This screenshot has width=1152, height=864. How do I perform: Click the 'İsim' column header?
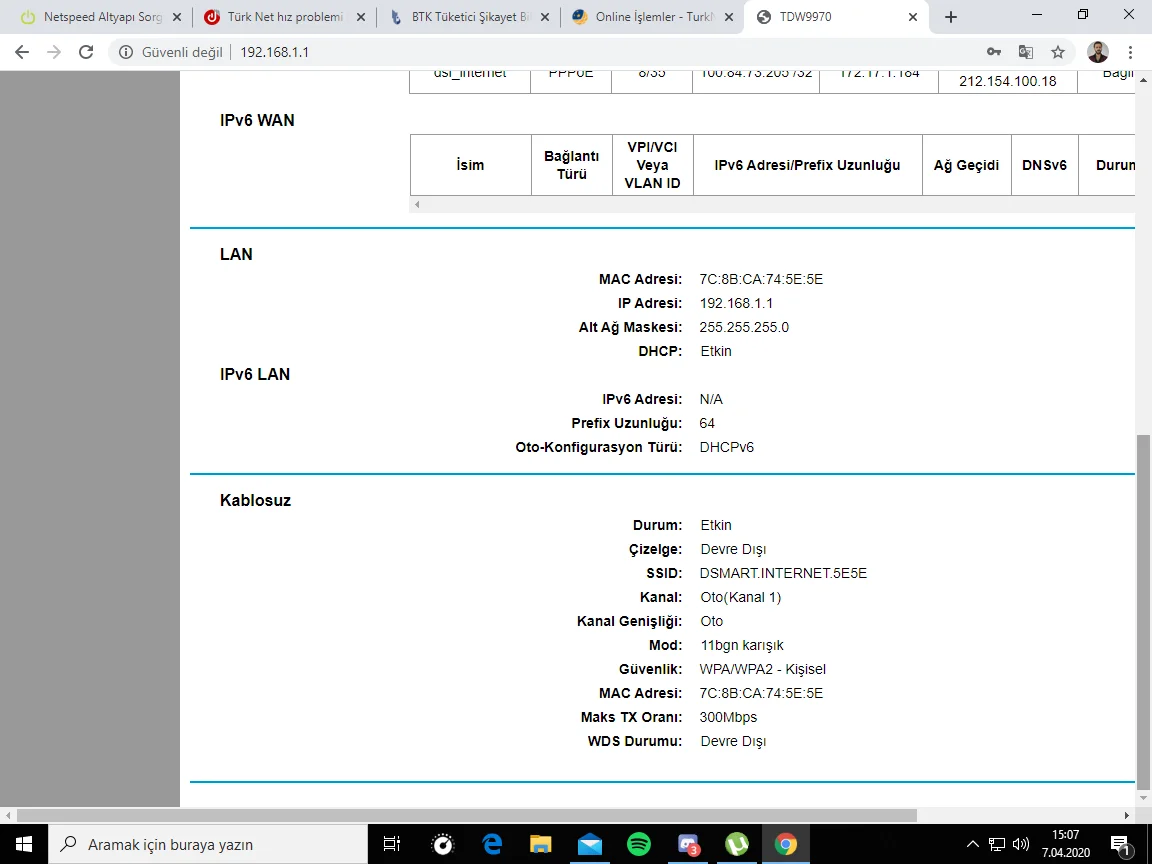[470, 165]
